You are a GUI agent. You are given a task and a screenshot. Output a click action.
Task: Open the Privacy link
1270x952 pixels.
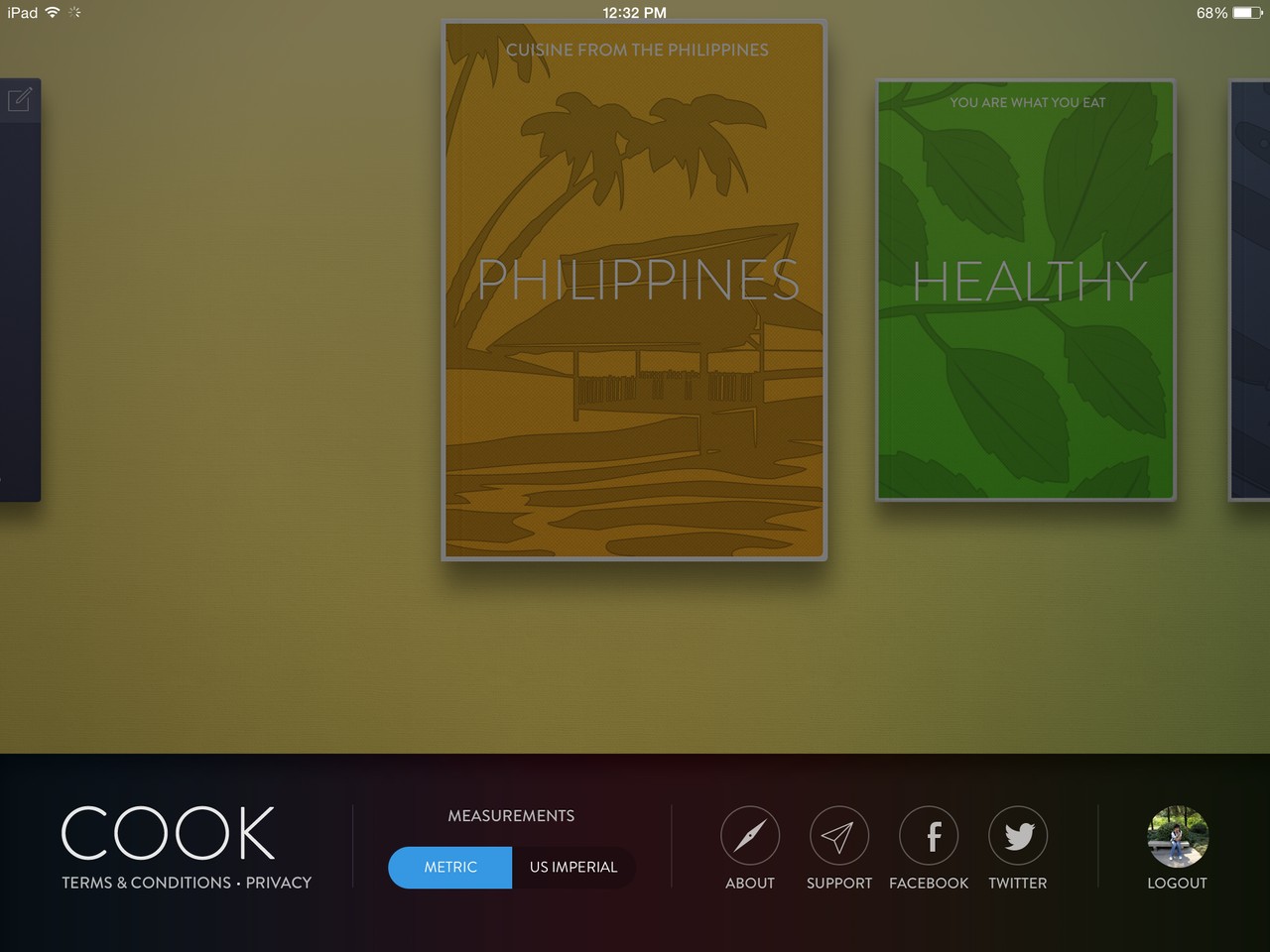point(279,883)
